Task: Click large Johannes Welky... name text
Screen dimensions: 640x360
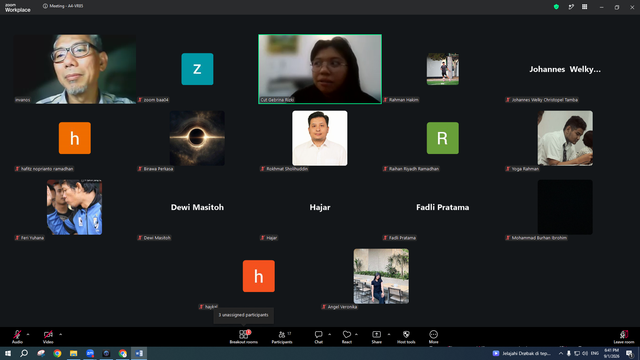Action: 565,69
